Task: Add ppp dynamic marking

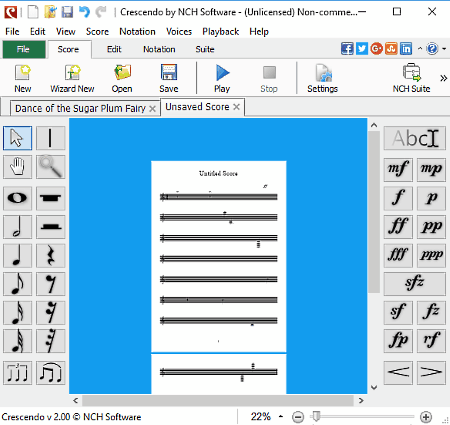Action: coord(431,256)
